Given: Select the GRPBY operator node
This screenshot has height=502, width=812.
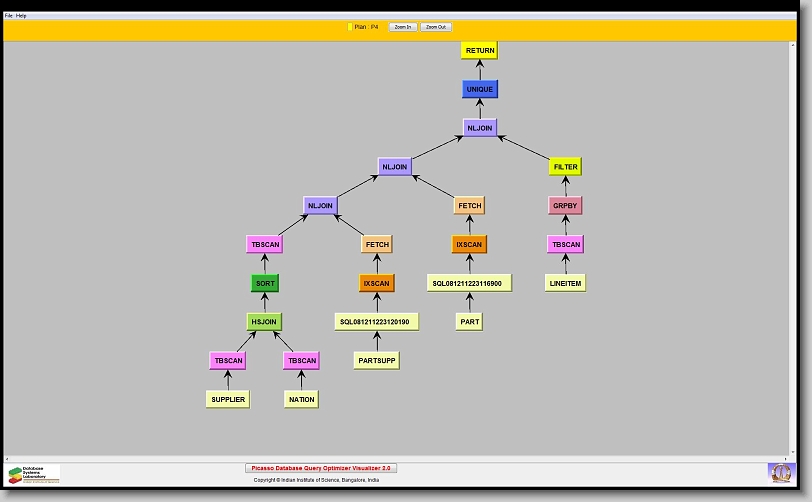Looking at the screenshot, I should (x=565, y=205).
